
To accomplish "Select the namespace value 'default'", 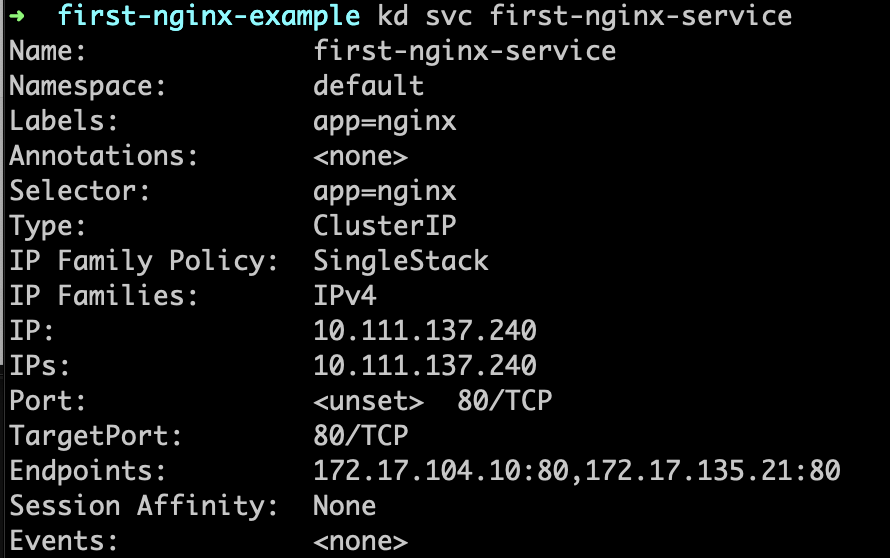I will pyautogui.click(x=368, y=86).
